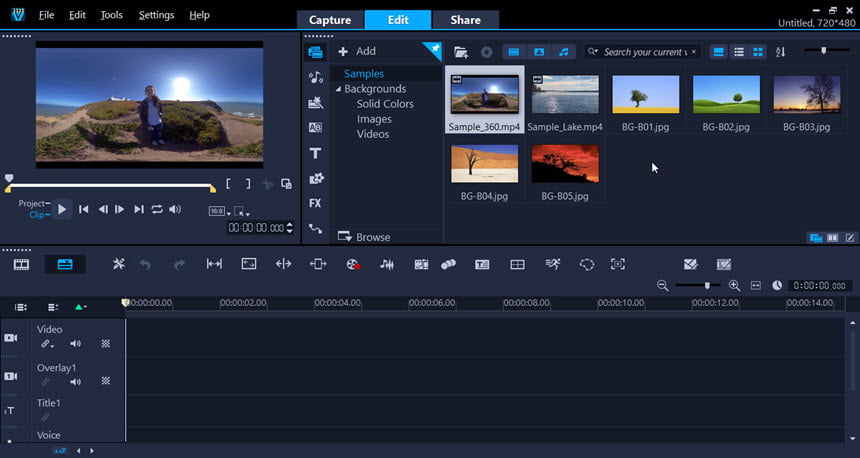
Task: Toggle track transparency for Video track
Action: 105,344
